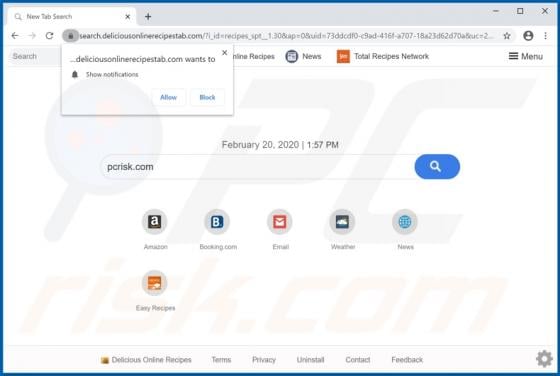
Task: Close the New Tab Search tab
Action: (x=128, y=16)
